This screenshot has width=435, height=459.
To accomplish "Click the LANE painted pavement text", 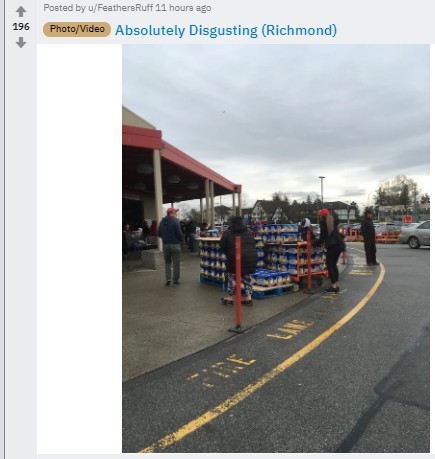I will [x=291, y=329].
